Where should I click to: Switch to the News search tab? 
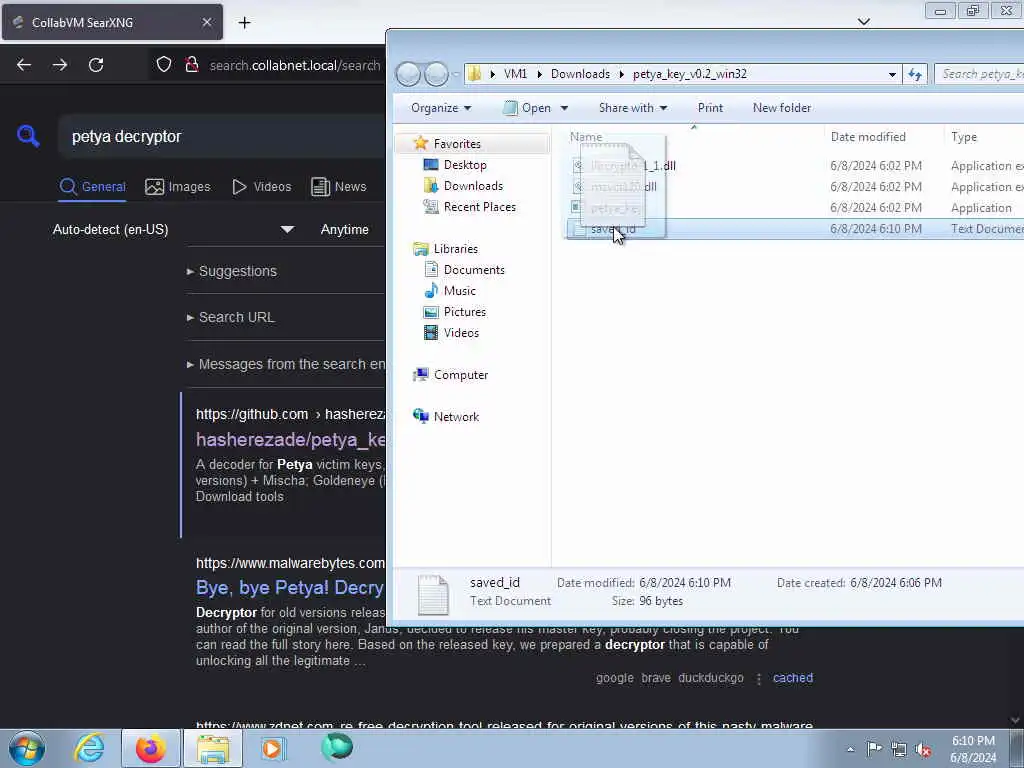(338, 187)
